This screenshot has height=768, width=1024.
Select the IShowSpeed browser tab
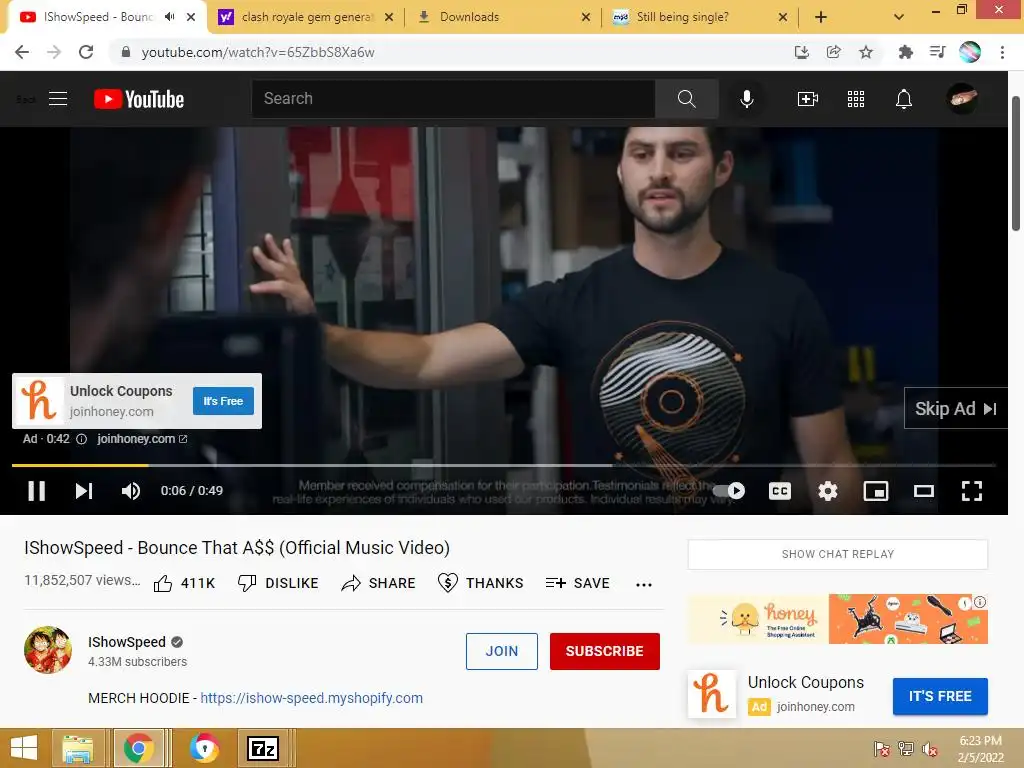tap(98, 17)
